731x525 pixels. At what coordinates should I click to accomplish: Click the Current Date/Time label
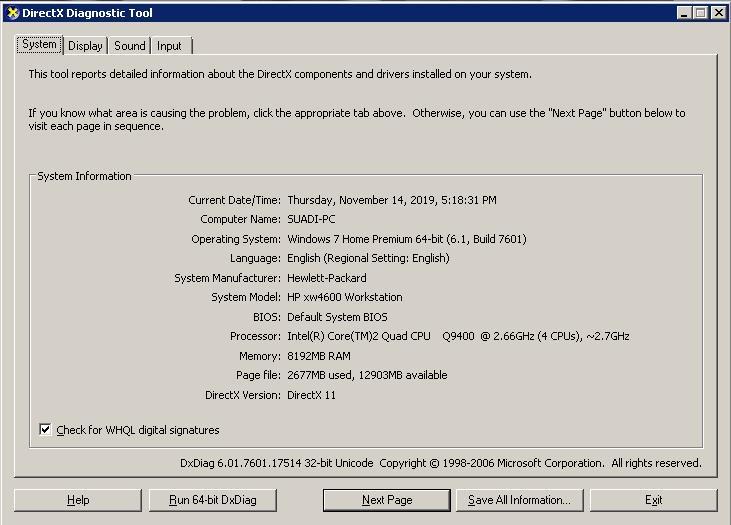(x=234, y=200)
